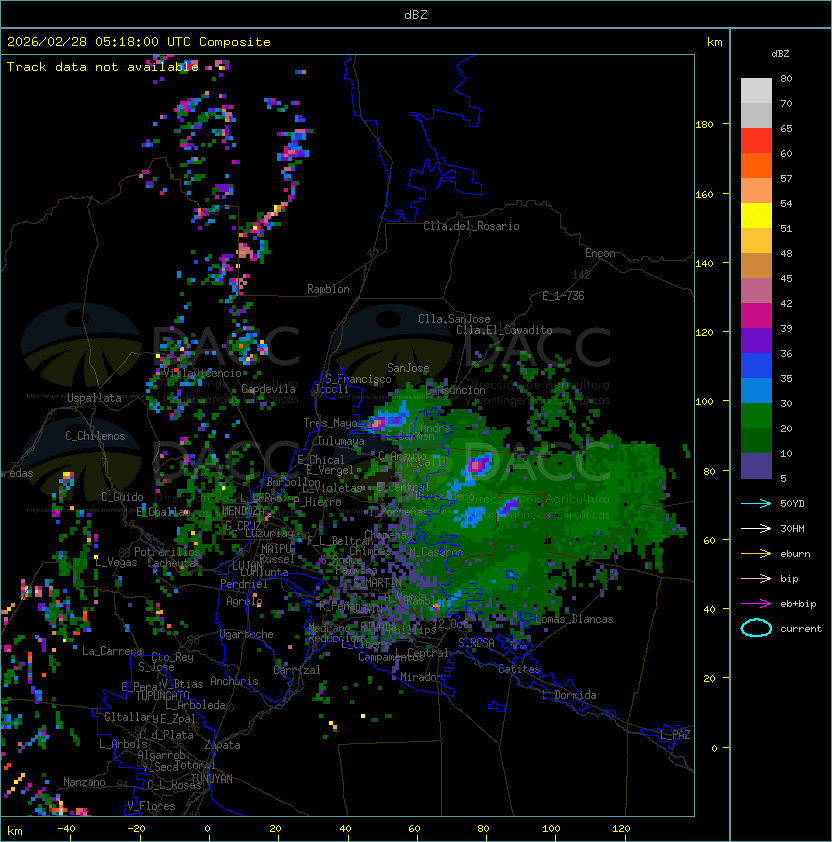Click the '-40' km tick on the horizontal axis

[x=66, y=829]
